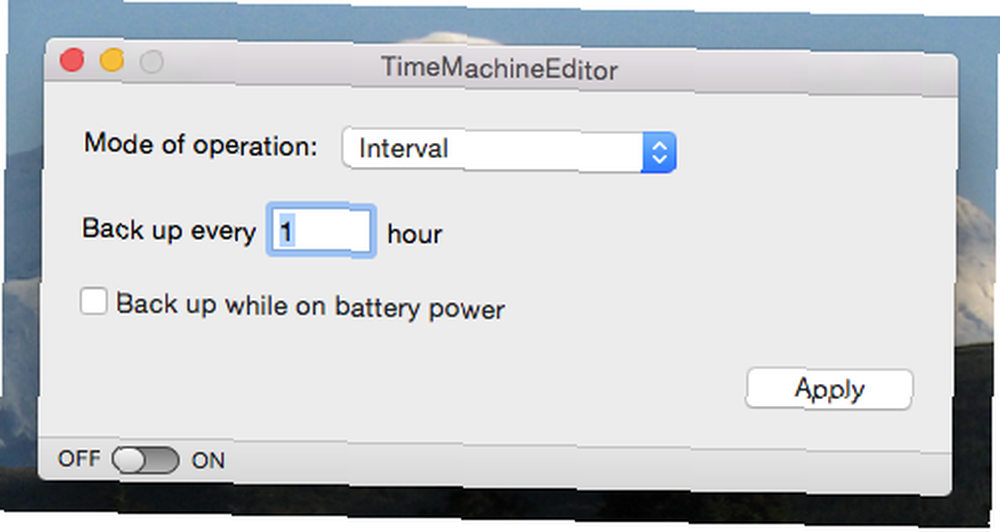The height and width of the screenshot is (532, 1000).
Task: Click the highlighted 1 value in interval field
Action: (x=286, y=232)
